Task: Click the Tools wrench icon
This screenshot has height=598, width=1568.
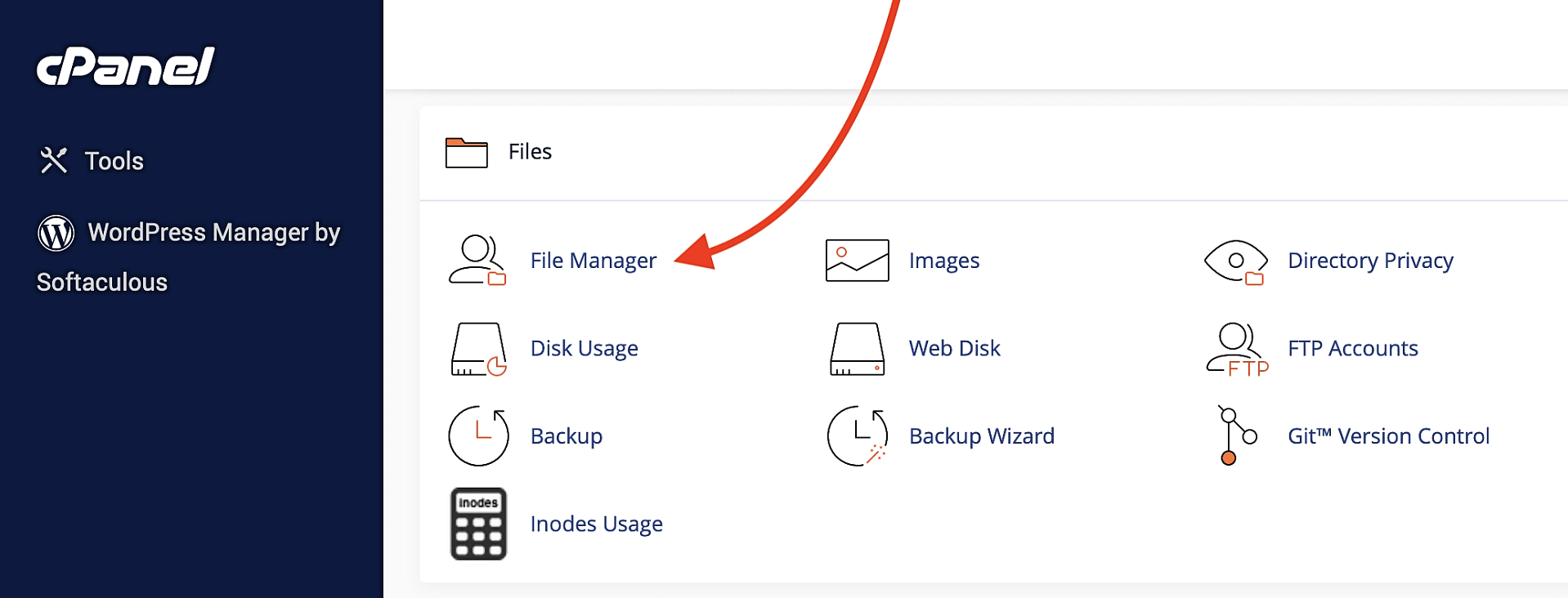Action: 54,160
